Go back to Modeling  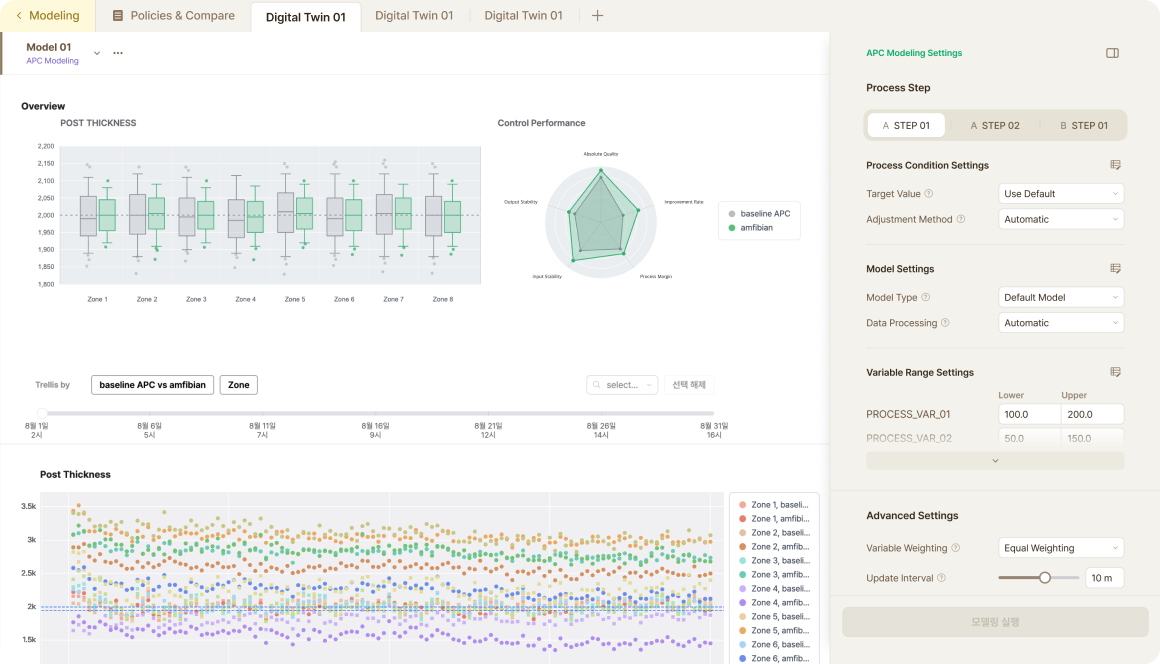point(47,16)
